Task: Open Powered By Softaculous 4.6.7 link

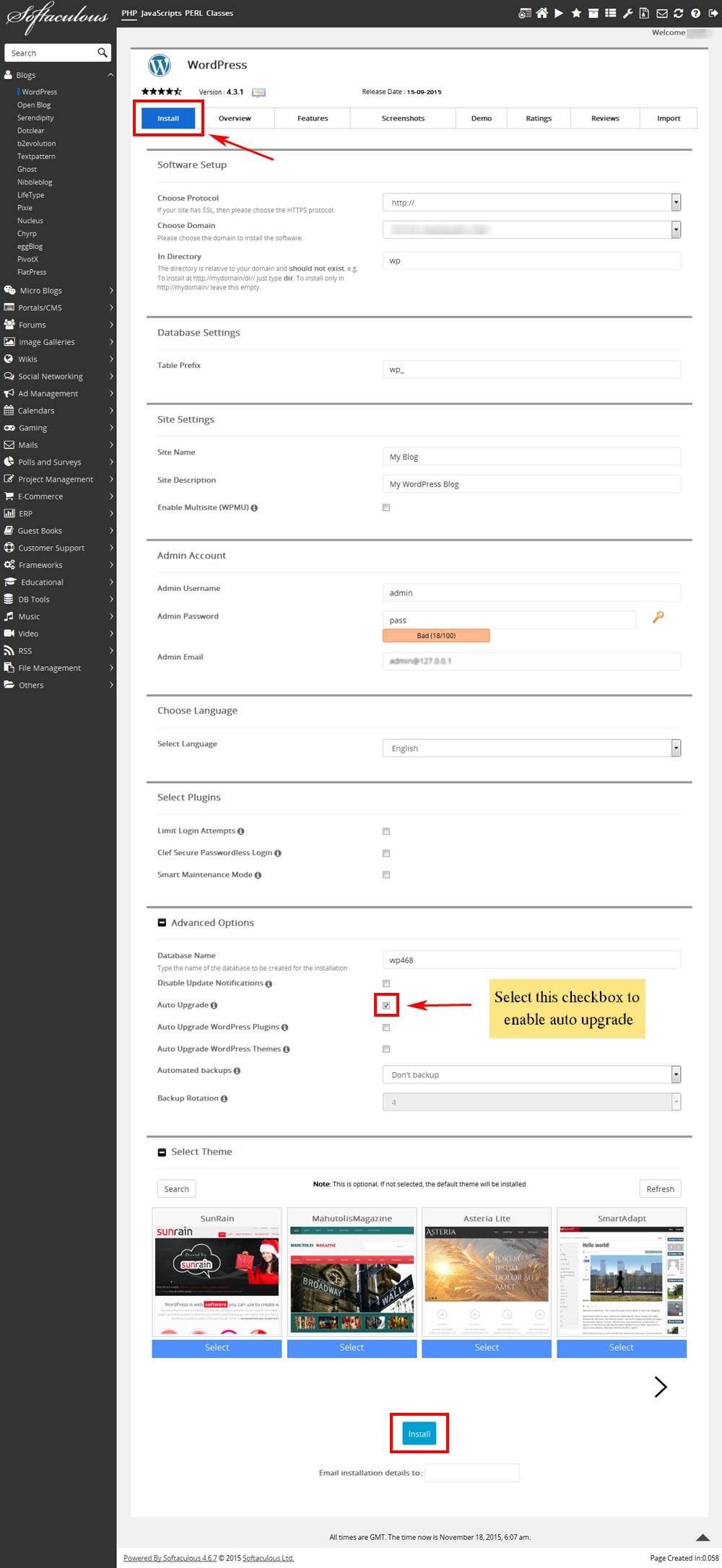Action: tap(170, 1558)
